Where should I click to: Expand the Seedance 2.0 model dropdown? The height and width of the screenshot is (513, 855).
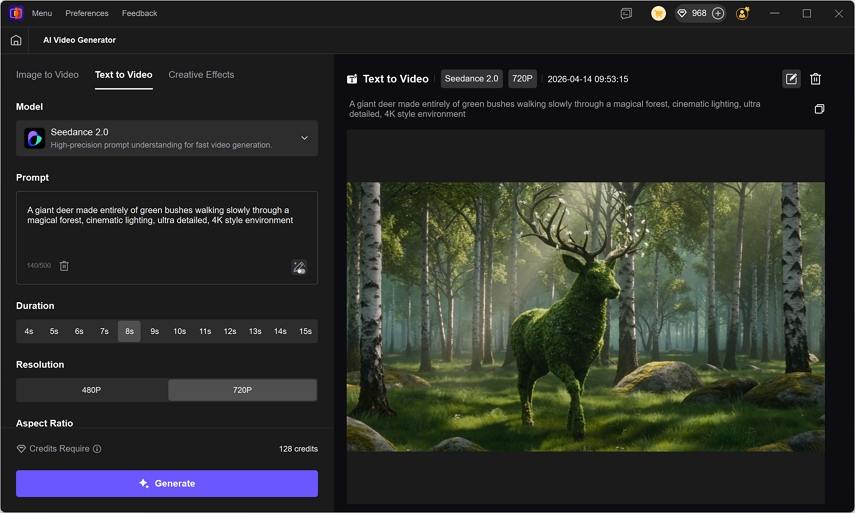tap(304, 138)
